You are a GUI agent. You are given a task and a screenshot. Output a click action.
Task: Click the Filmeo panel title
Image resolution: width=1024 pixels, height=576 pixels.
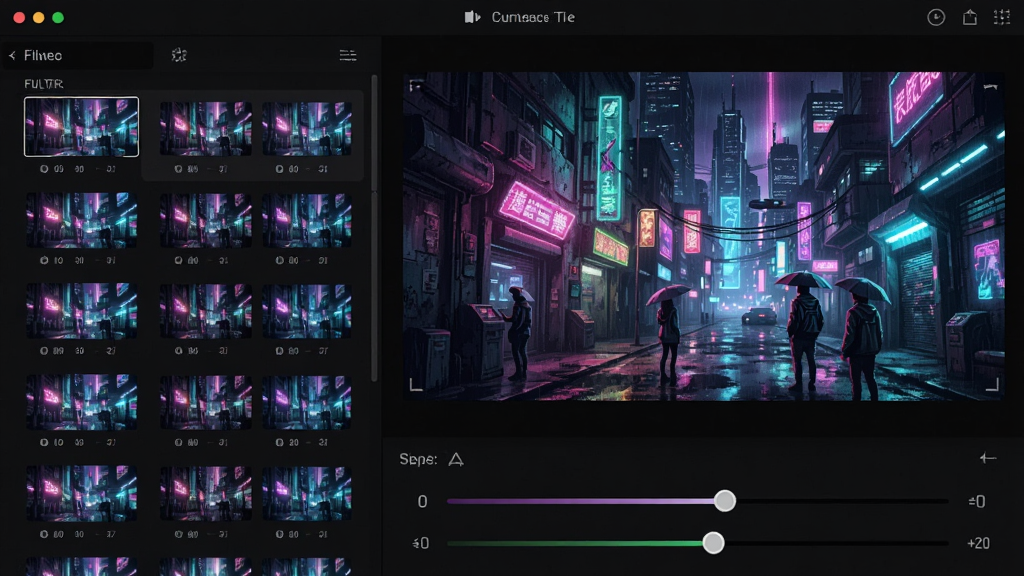[43, 56]
